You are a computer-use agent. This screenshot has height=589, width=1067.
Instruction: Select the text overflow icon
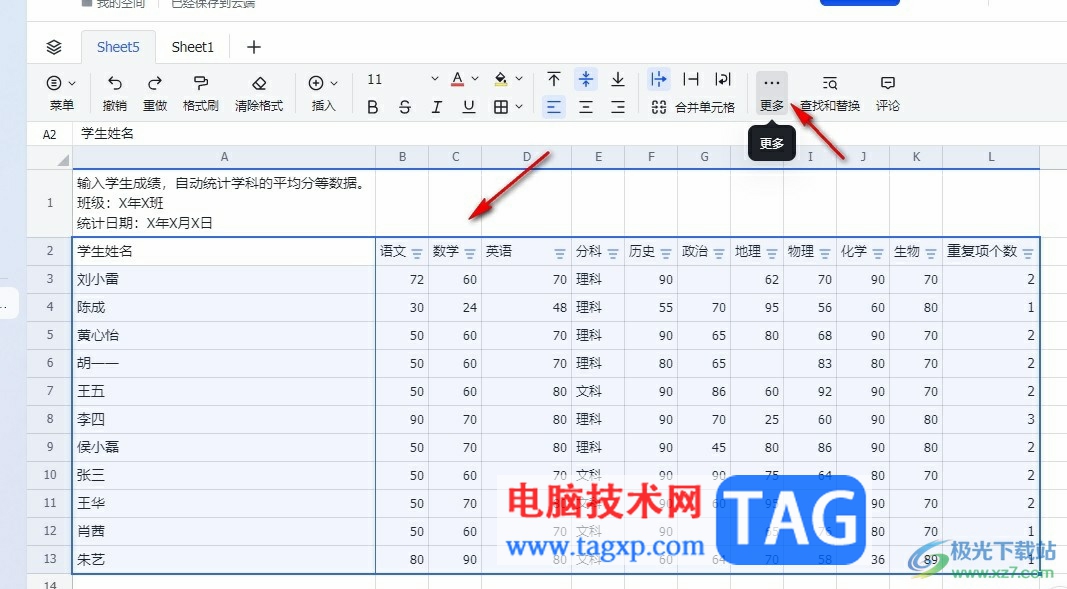coord(659,79)
